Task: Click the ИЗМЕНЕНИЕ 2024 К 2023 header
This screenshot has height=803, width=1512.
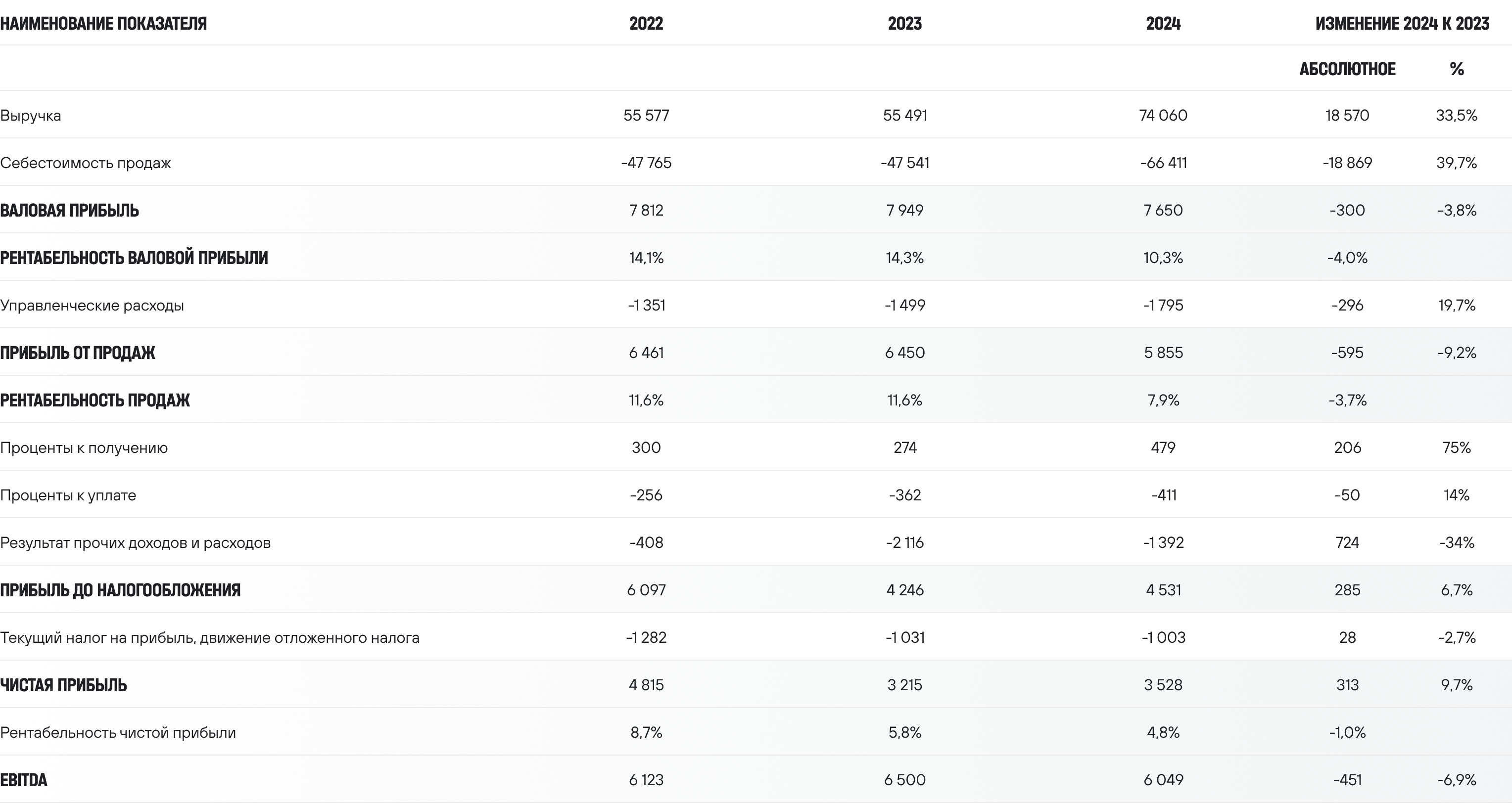Action: point(1402,23)
